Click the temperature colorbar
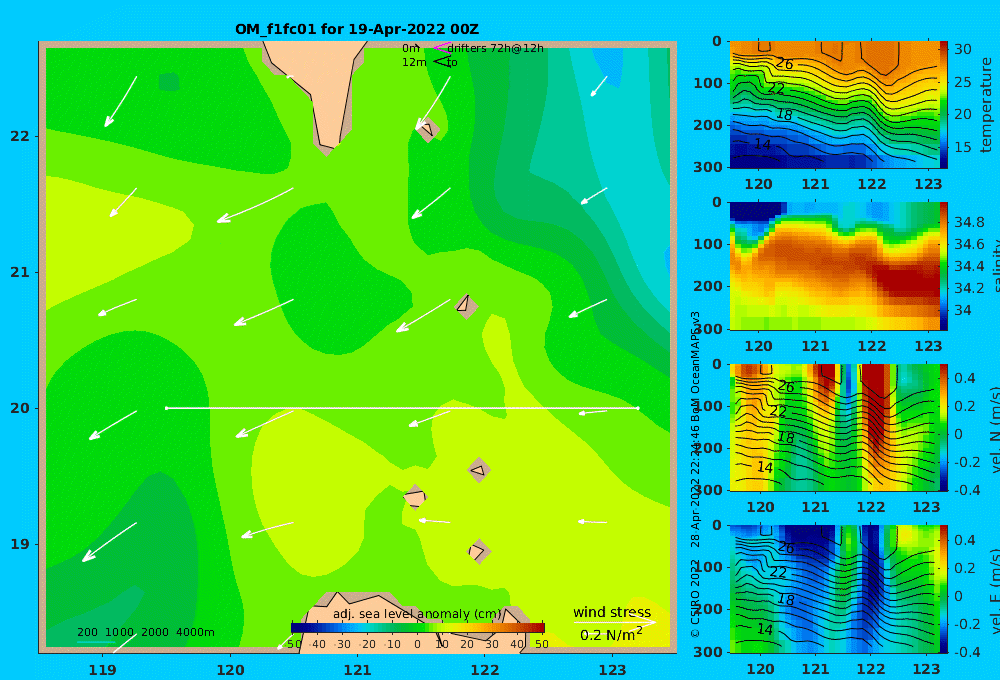This screenshot has width=1000, height=680. click(x=943, y=105)
